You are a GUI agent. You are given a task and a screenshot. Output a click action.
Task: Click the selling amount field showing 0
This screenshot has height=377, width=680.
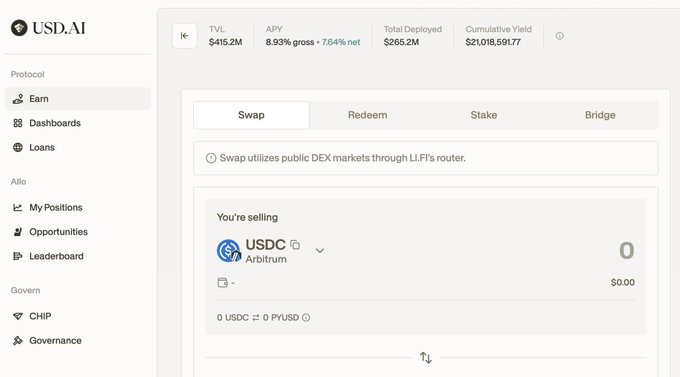click(x=626, y=251)
